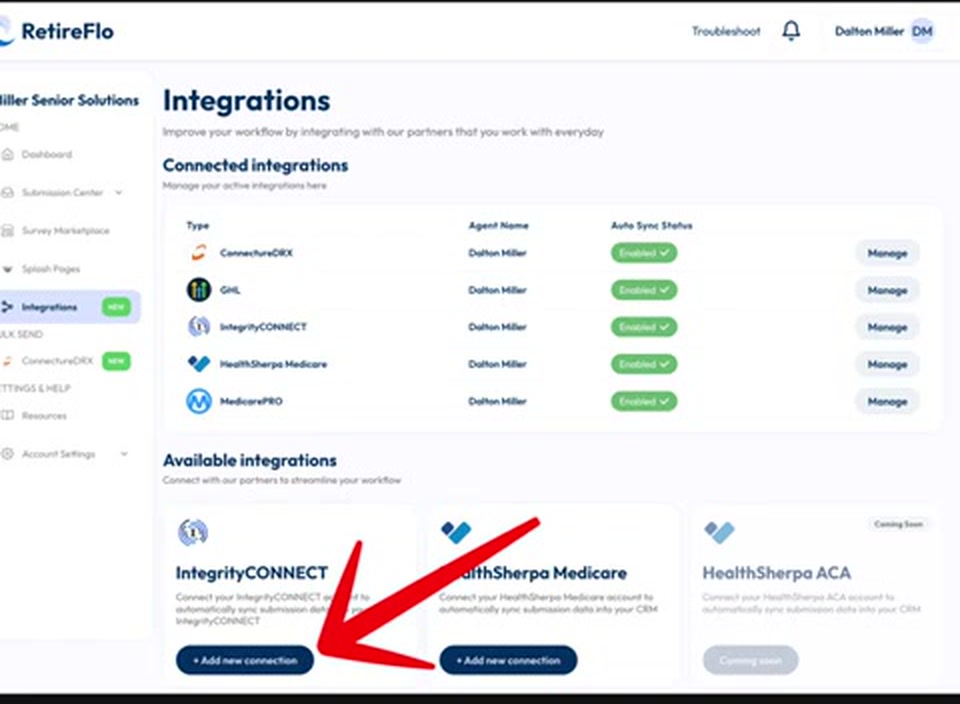The height and width of the screenshot is (704, 960).
Task: Click the RetireFlo logo
Action: (57, 31)
